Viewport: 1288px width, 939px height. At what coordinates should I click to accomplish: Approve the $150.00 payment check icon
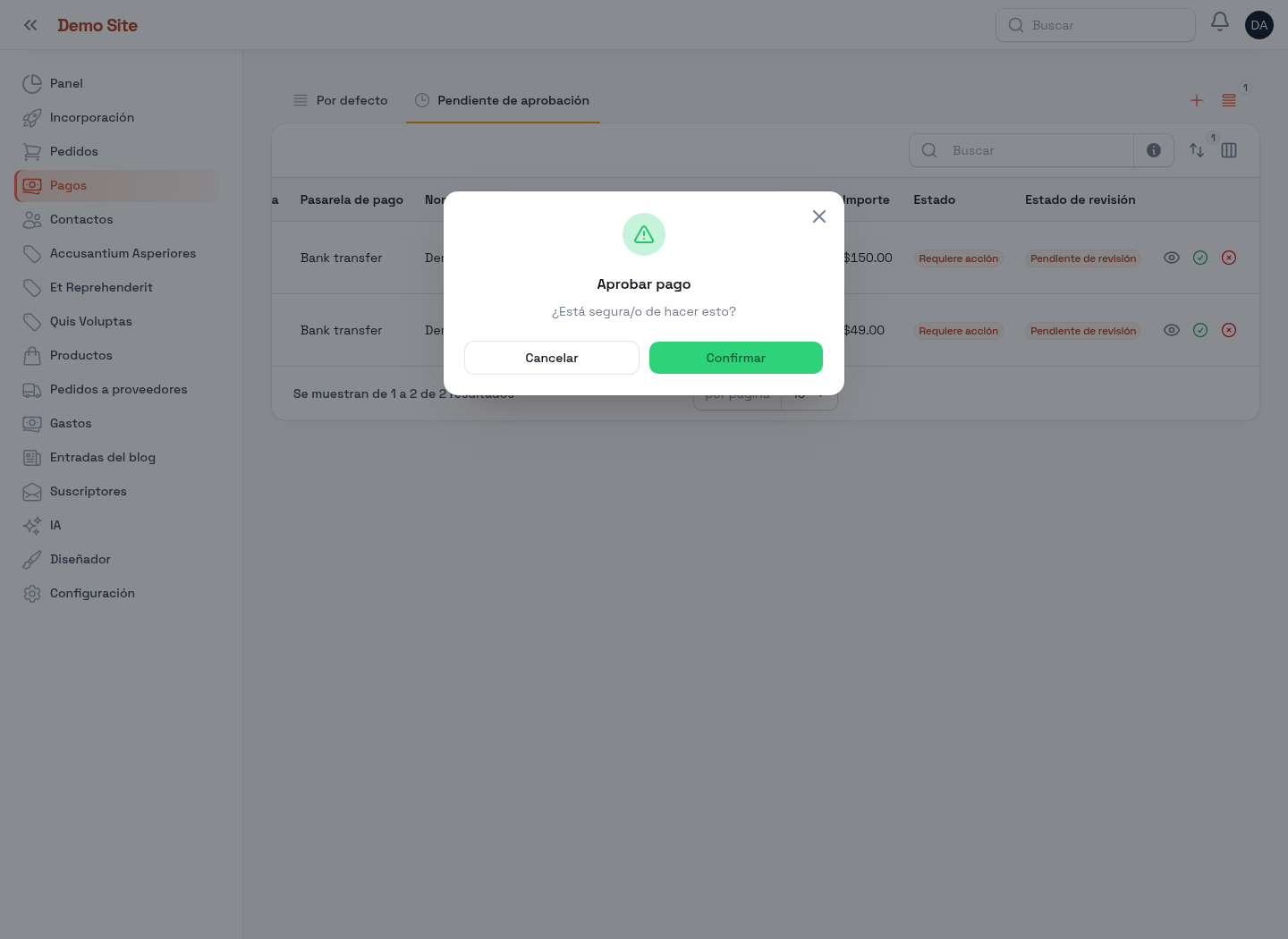[1199, 258]
